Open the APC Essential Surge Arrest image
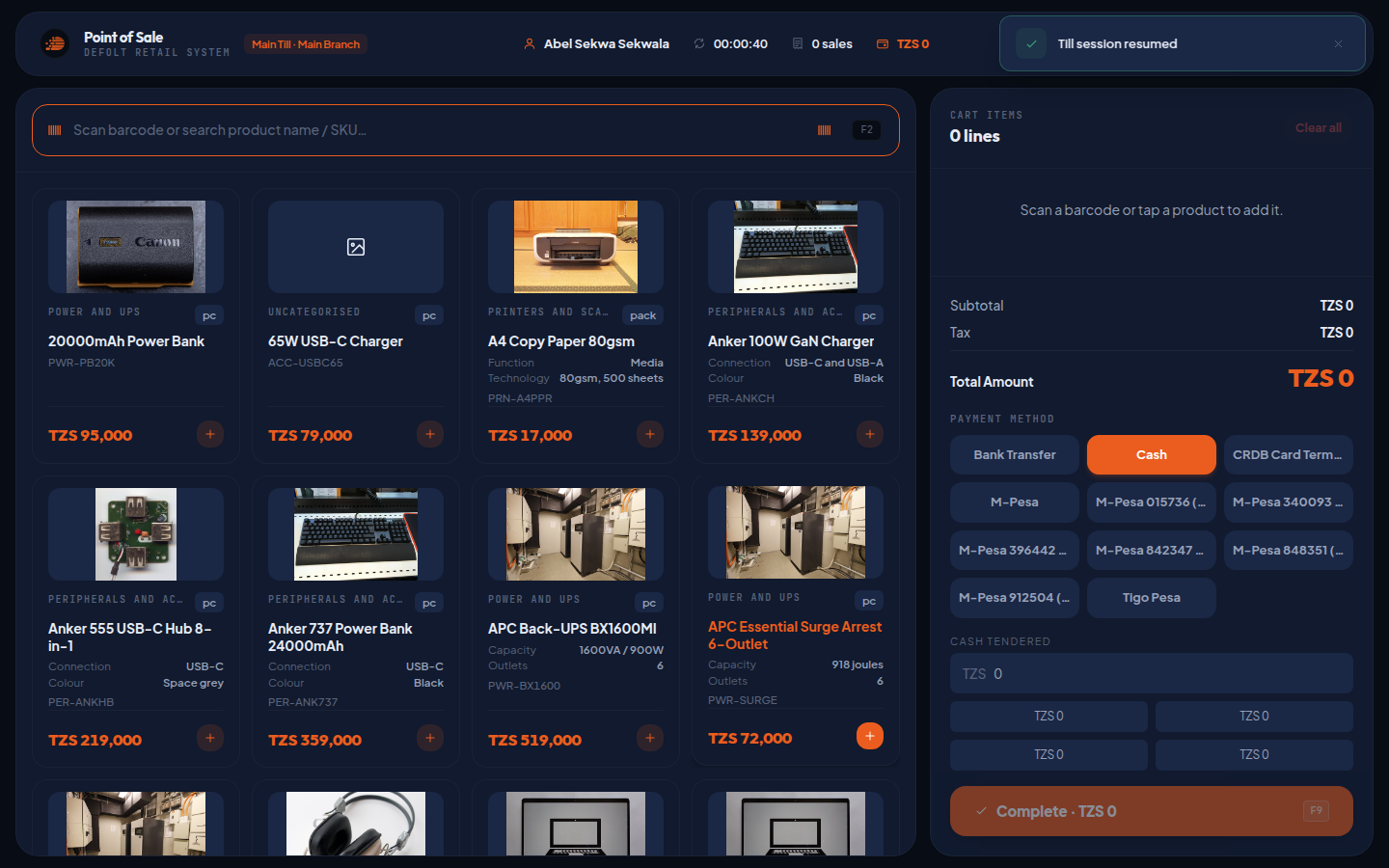Screen dimensions: 1389x868 tap(796, 532)
